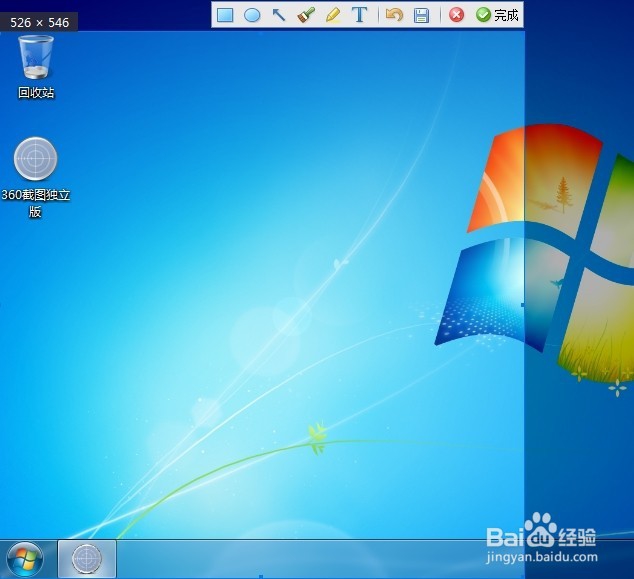The height and width of the screenshot is (579, 634).
Task: Choose the paintbrush tool
Action: (x=306, y=15)
